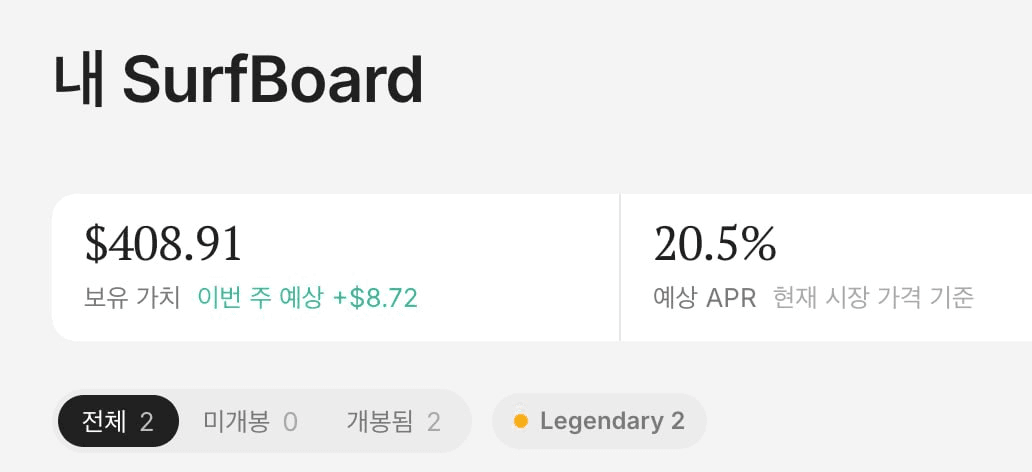1032x472 pixels.
Task: Toggle the Legendary 2 filter chip
Action: 599,421
